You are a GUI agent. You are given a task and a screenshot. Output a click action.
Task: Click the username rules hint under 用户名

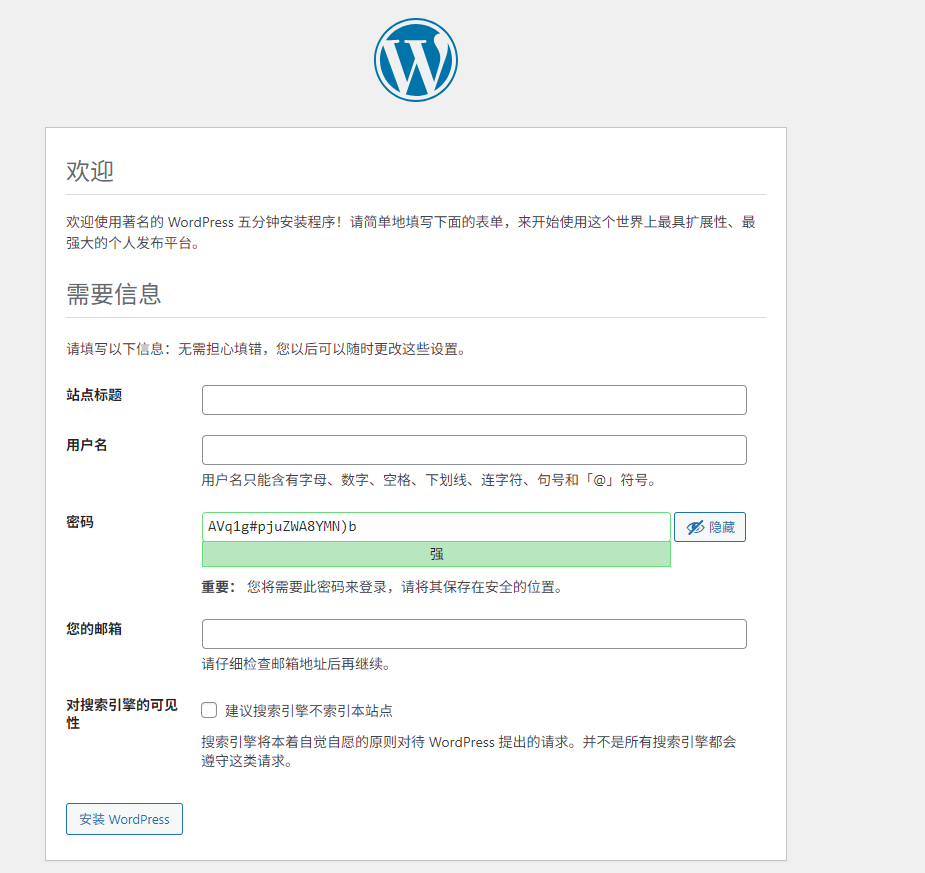tap(429, 480)
